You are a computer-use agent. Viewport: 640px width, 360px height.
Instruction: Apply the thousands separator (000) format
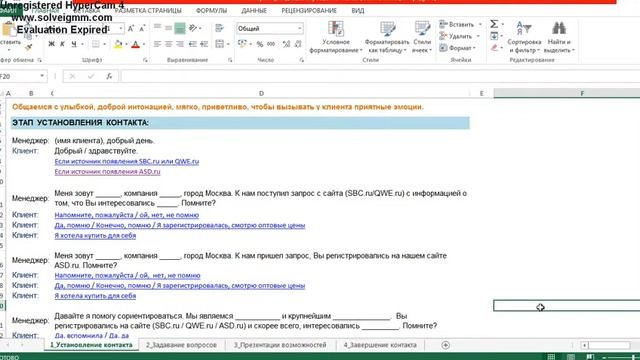click(271, 44)
